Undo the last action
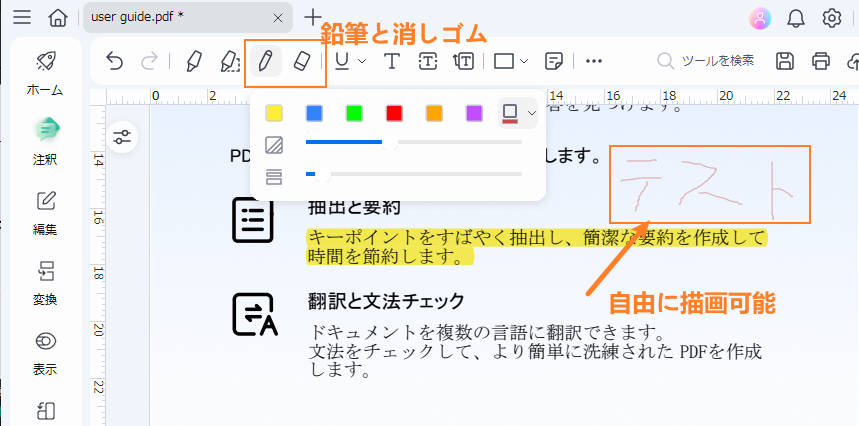Viewport: 859px width, 426px height. [x=114, y=61]
